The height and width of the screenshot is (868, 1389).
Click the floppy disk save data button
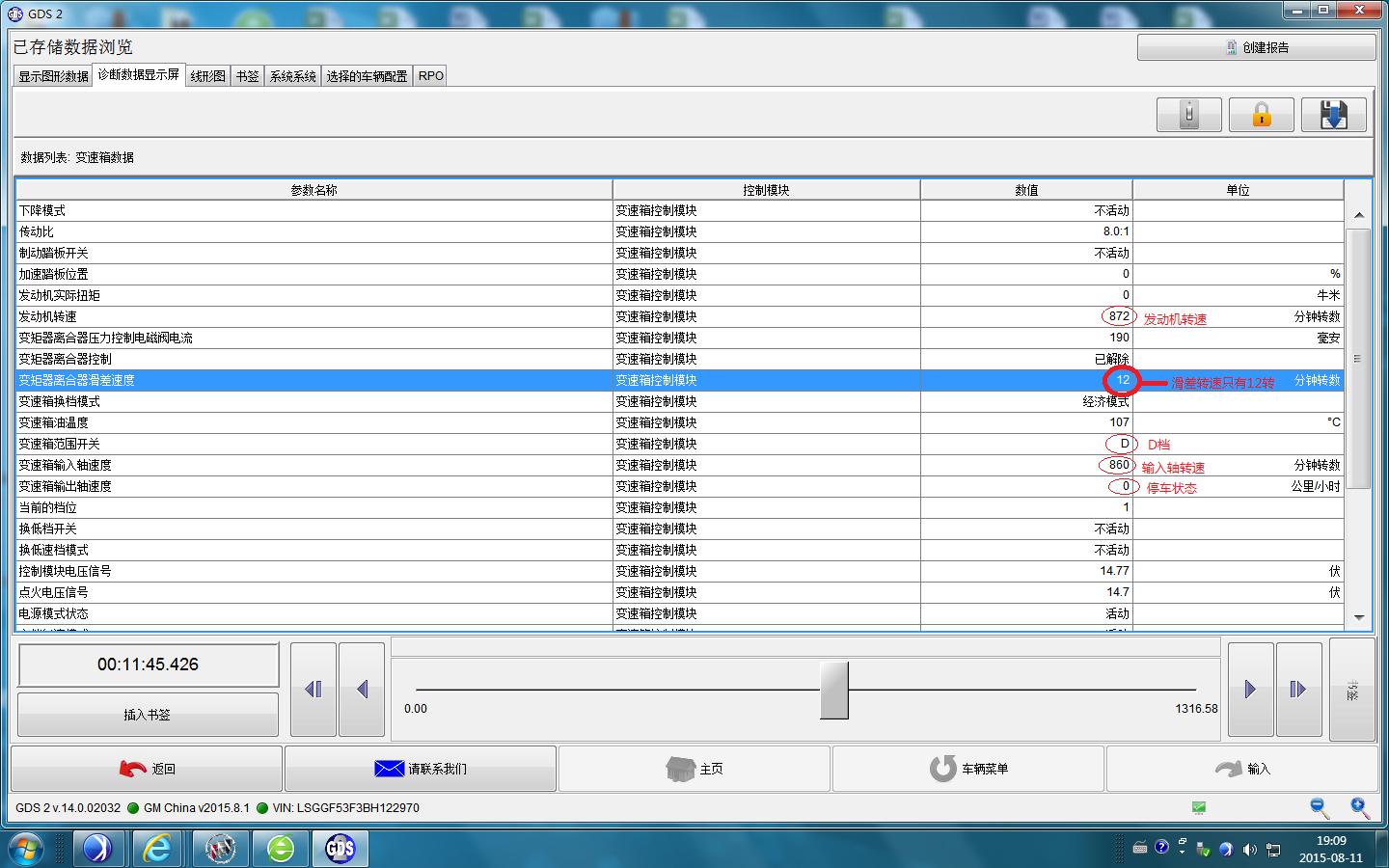(x=1333, y=115)
